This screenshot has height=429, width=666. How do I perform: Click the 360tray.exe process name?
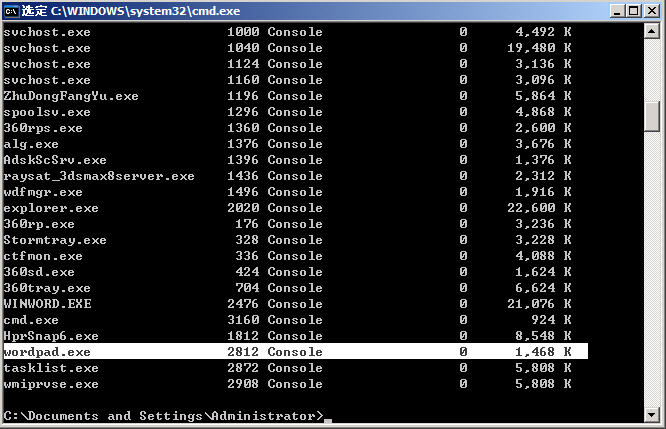click(x=47, y=288)
